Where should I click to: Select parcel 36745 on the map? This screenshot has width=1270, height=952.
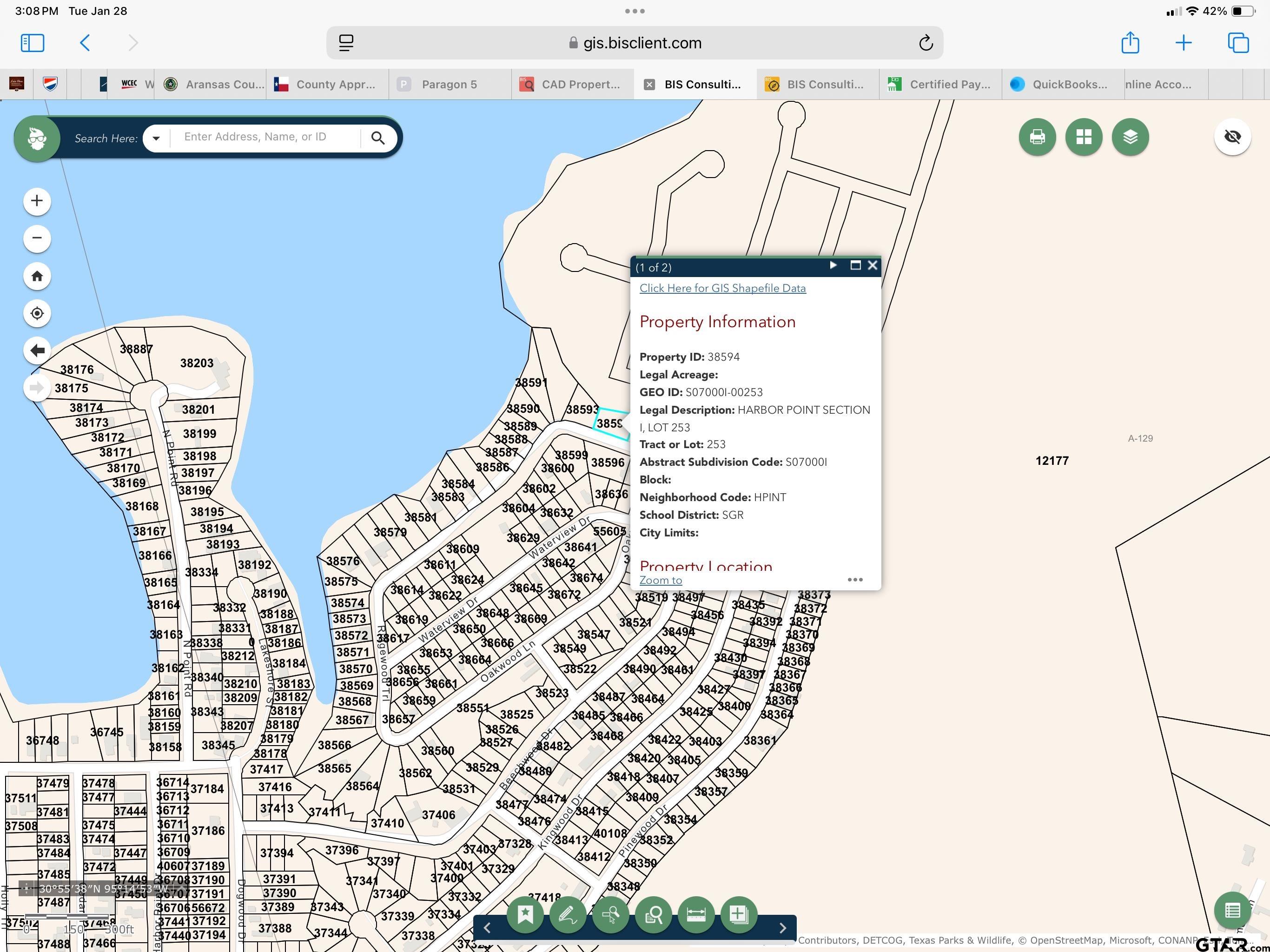pos(107,732)
